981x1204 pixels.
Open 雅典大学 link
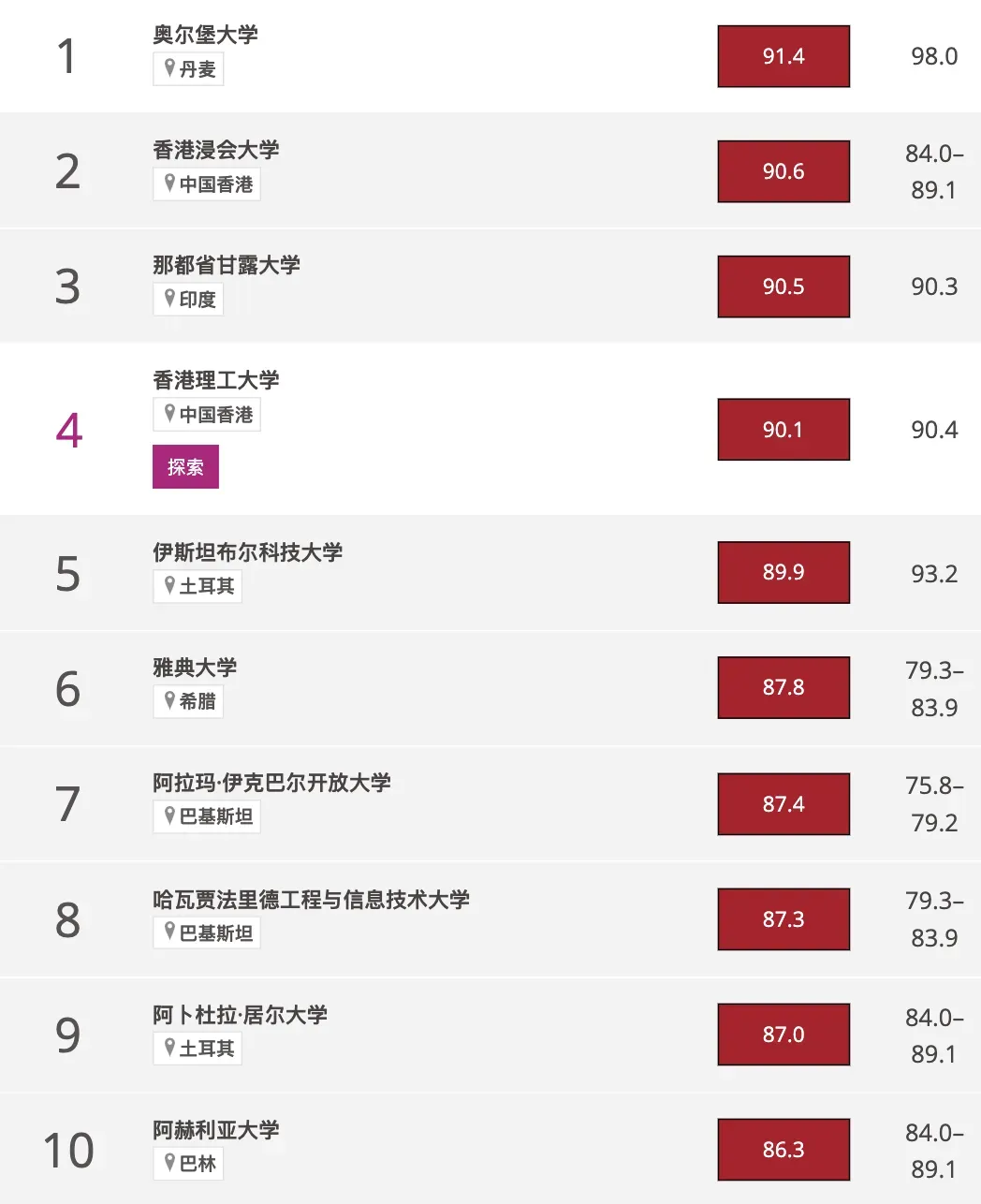click(x=195, y=668)
